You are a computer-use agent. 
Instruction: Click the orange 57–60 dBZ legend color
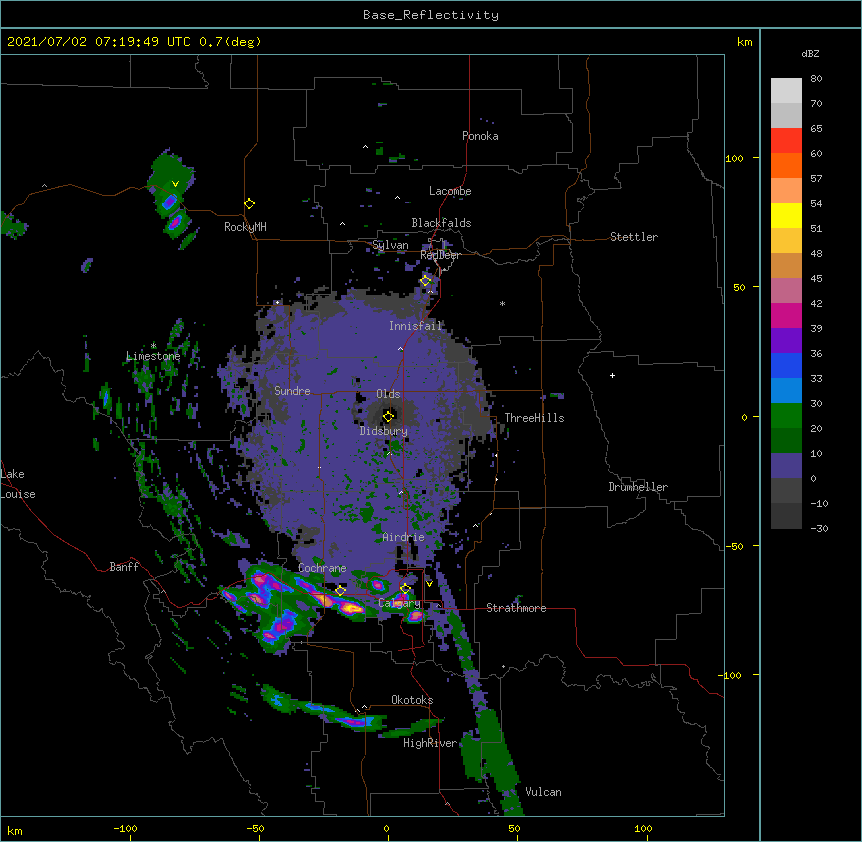pos(786,166)
